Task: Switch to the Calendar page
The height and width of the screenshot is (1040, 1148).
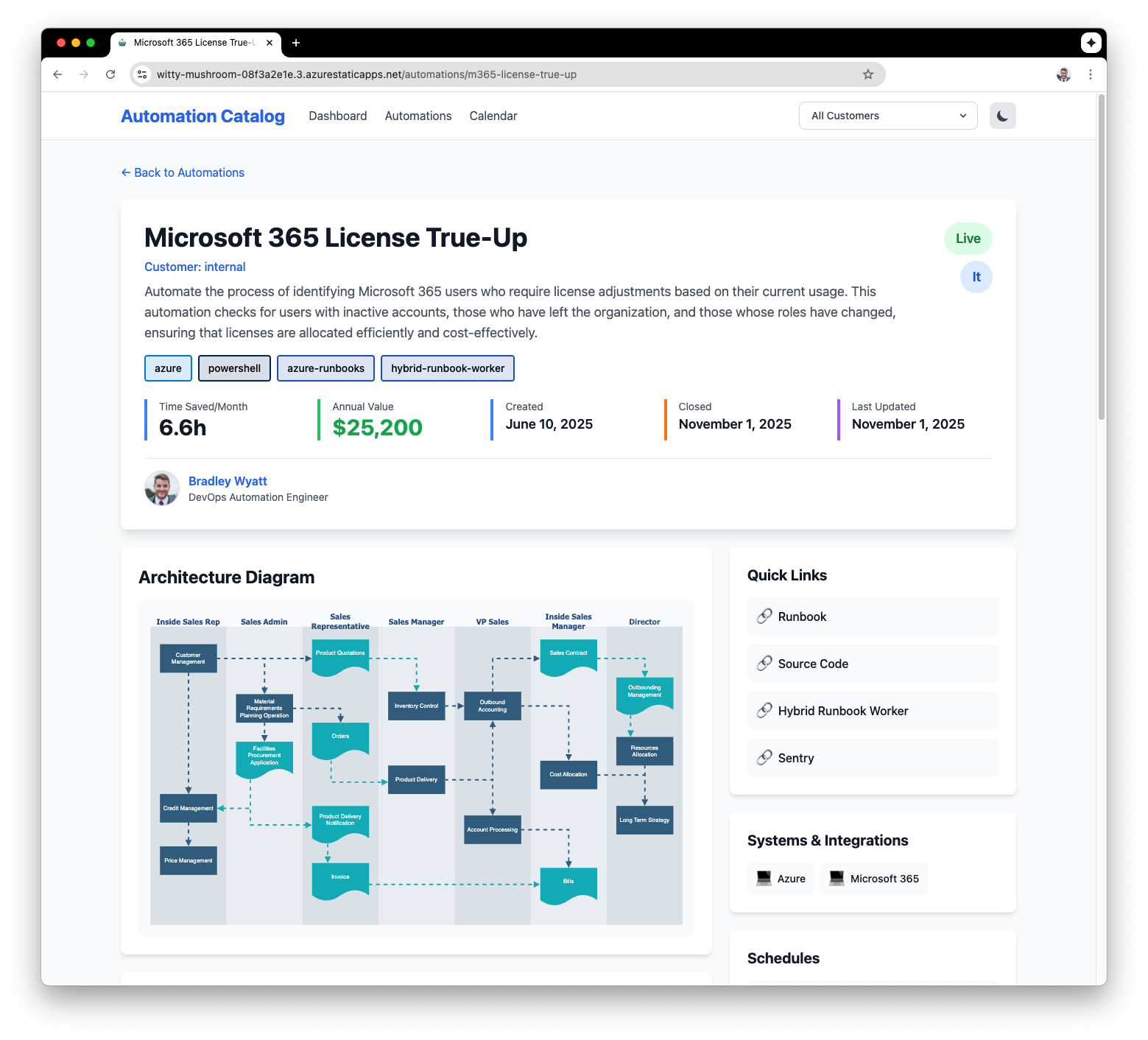Action: pyautogui.click(x=493, y=116)
